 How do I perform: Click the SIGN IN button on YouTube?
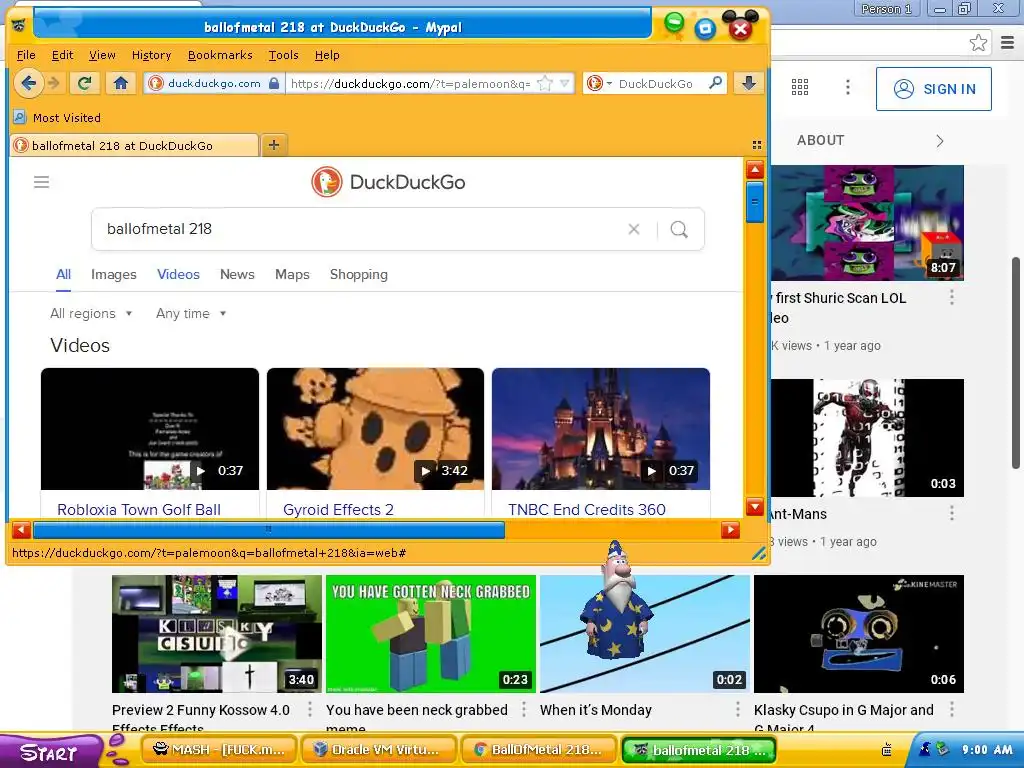pyautogui.click(x=934, y=89)
